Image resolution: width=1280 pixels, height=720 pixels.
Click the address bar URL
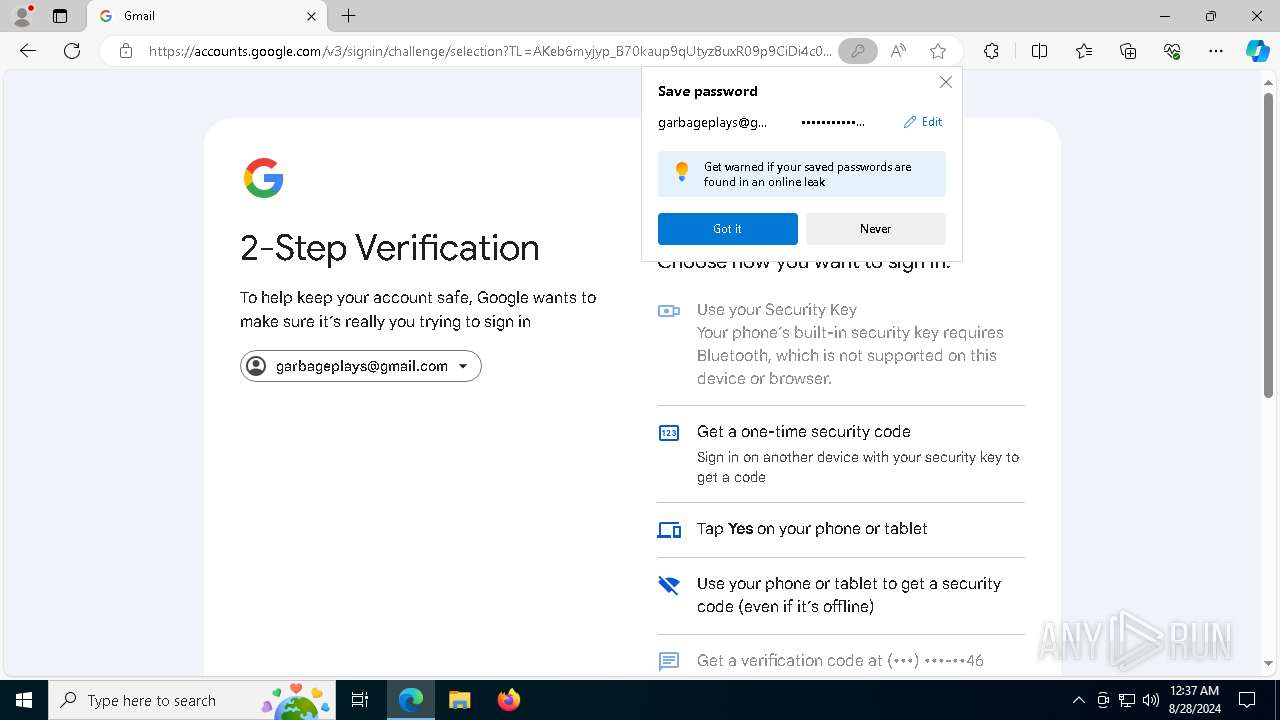coord(490,51)
